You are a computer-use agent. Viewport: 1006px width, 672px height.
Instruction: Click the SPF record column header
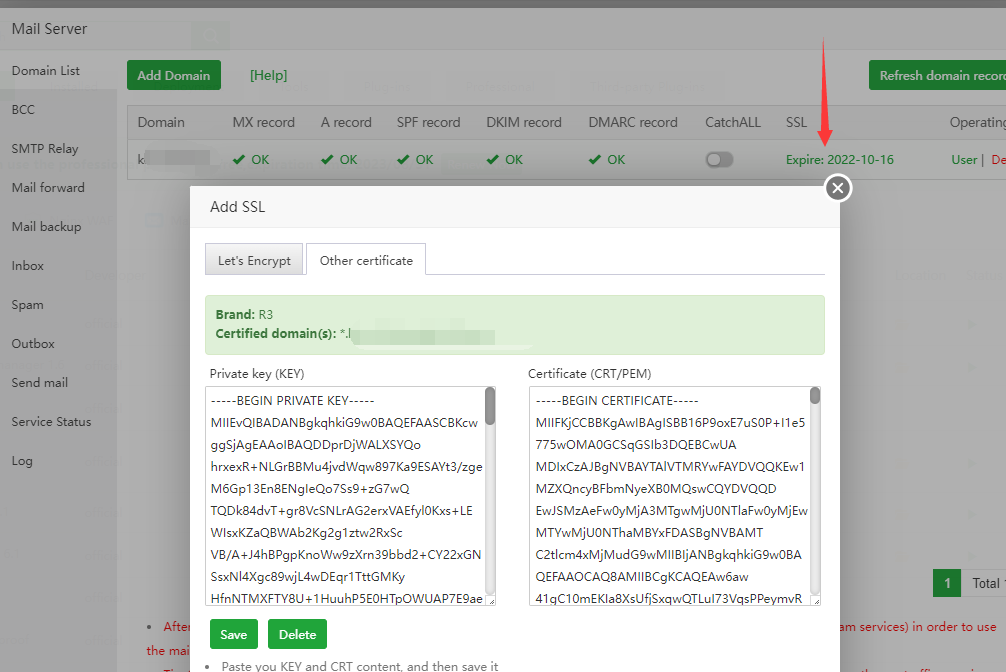(x=429, y=122)
